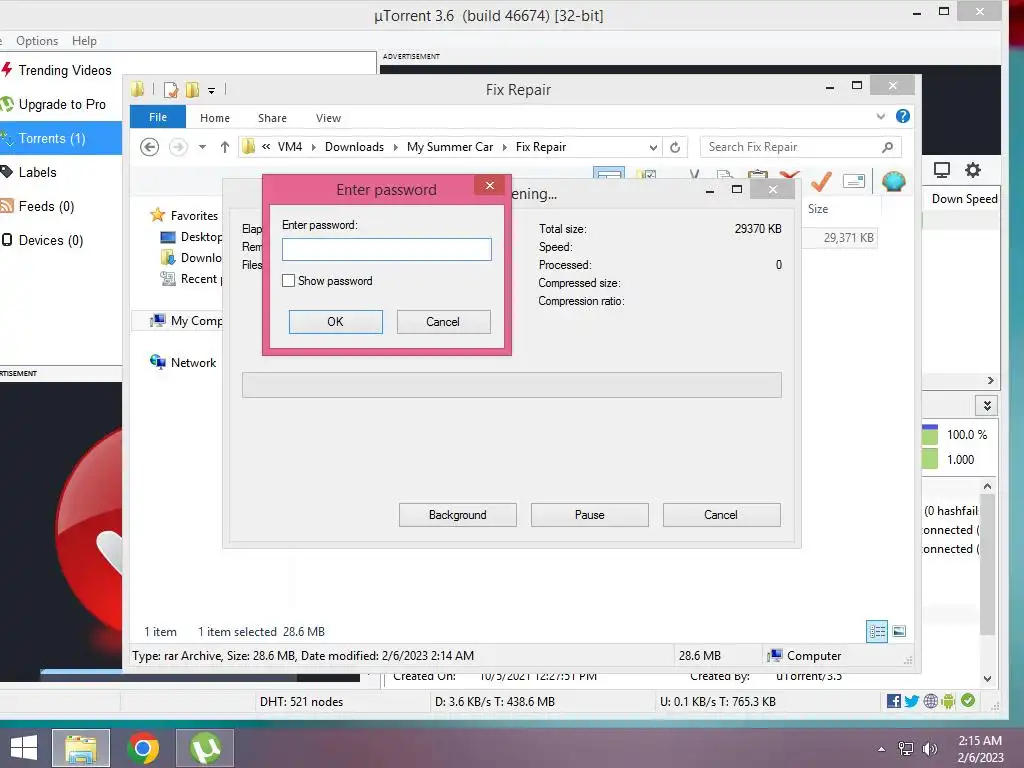This screenshot has width=1024, height=768.
Task: Open uTorrent from taskbar
Action: [x=205, y=748]
